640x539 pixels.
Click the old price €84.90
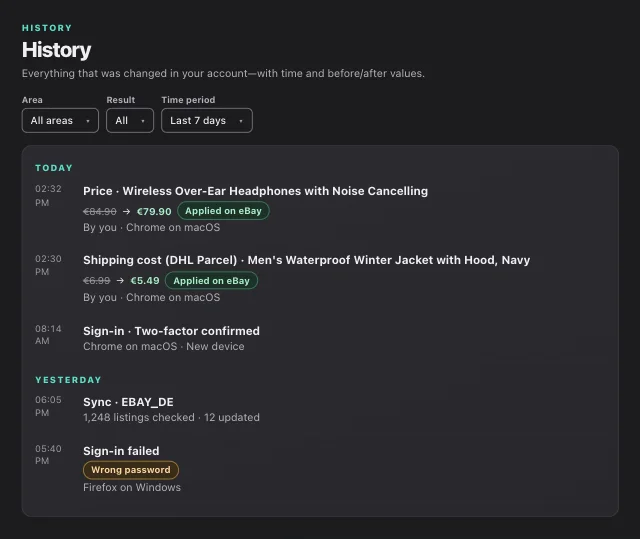100,211
